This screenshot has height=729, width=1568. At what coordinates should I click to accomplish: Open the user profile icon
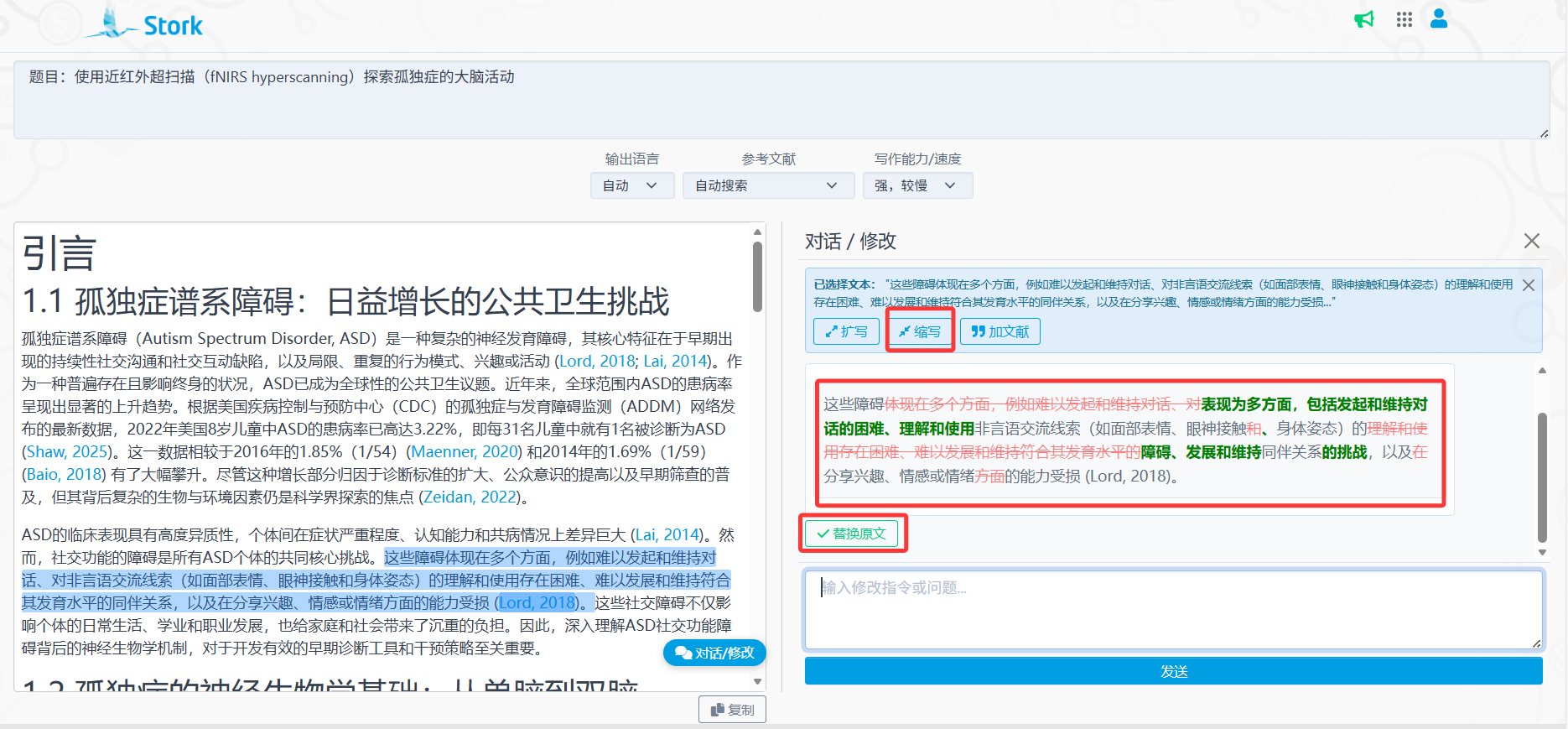pos(1439,18)
